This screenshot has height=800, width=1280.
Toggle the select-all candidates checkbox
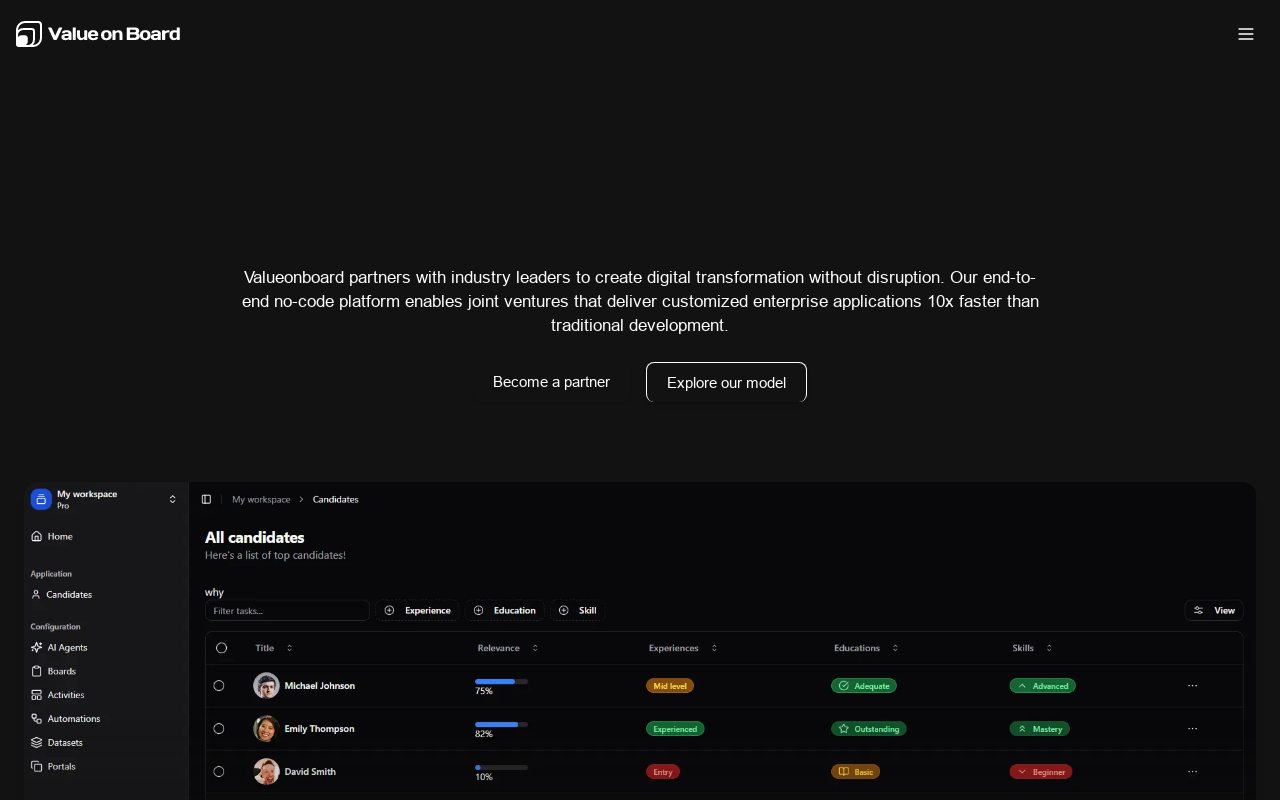coord(222,648)
